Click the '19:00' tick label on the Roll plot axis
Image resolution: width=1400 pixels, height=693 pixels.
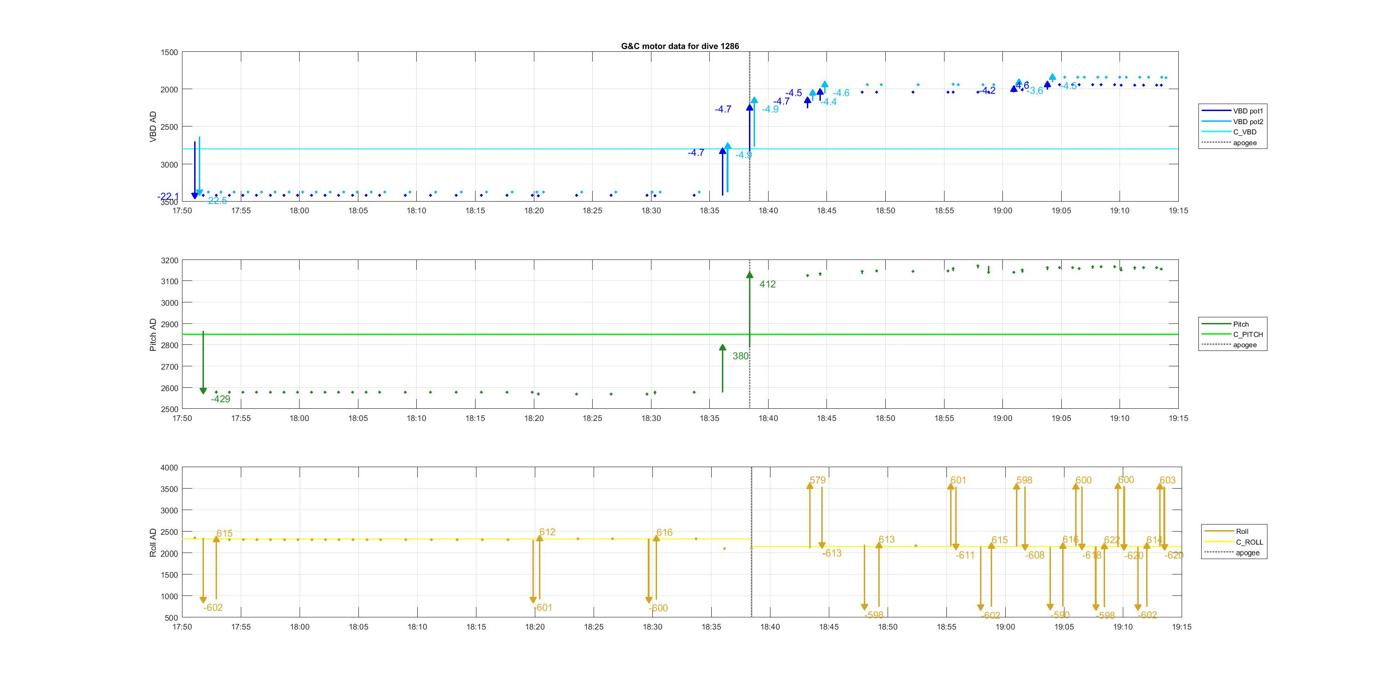pyautogui.click(x=1005, y=627)
